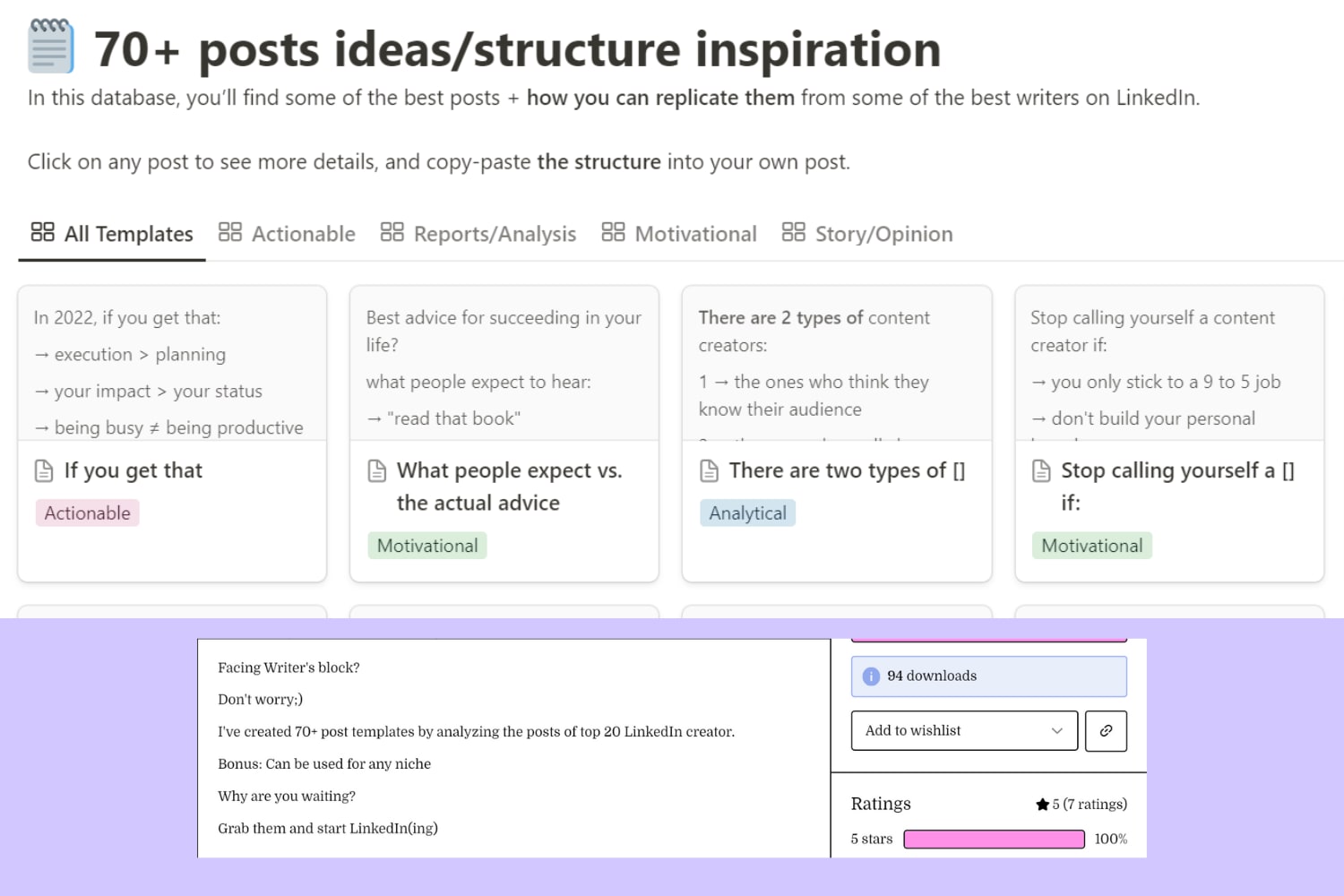Viewport: 1344px width, 896px height.
Task: Click the 'In 2022' post preview thumbnail
Action: pyautogui.click(x=172, y=363)
